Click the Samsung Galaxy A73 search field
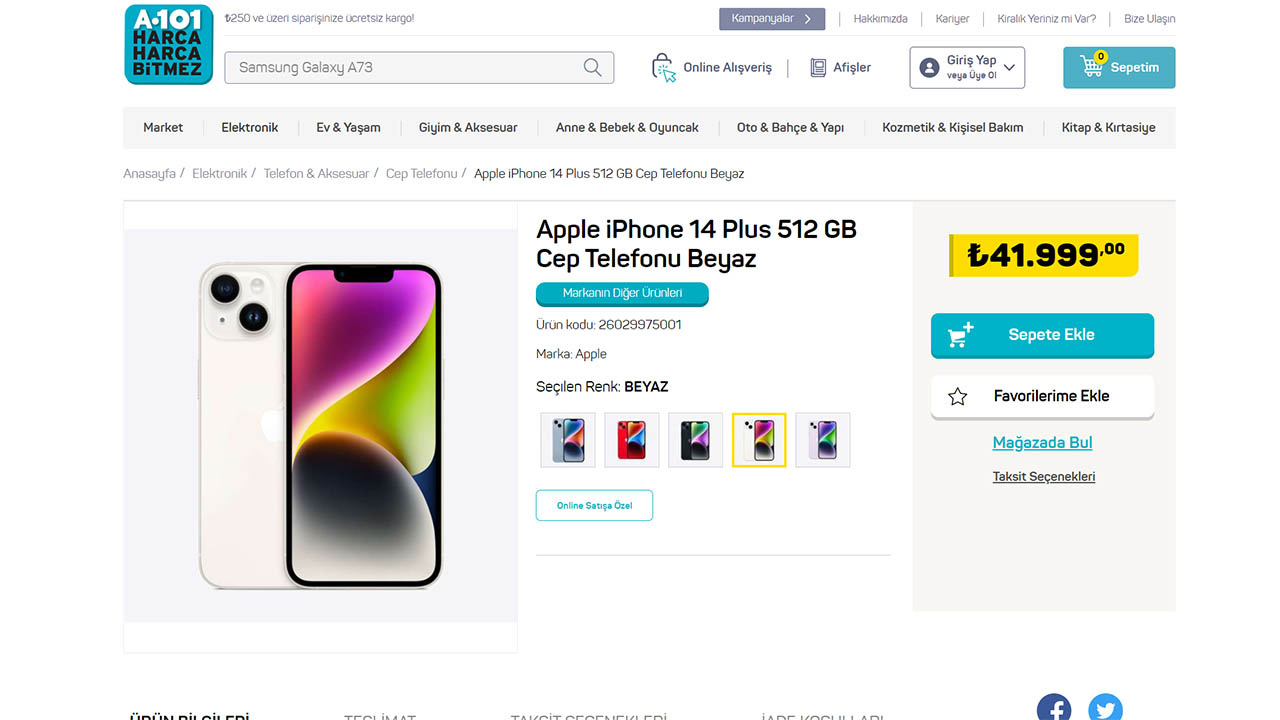The height and width of the screenshot is (720, 1280). (x=400, y=67)
